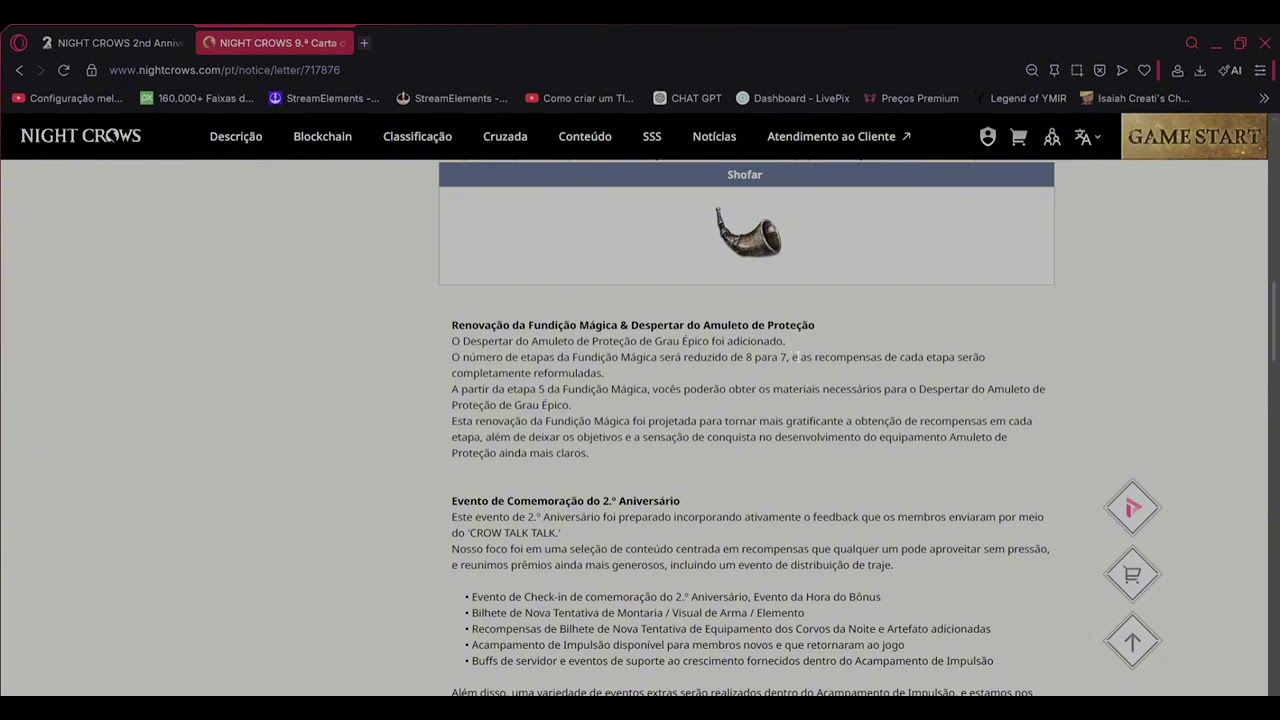Open Easy Setup sliders icon
The image size is (1280, 720).
click(x=1260, y=70)
